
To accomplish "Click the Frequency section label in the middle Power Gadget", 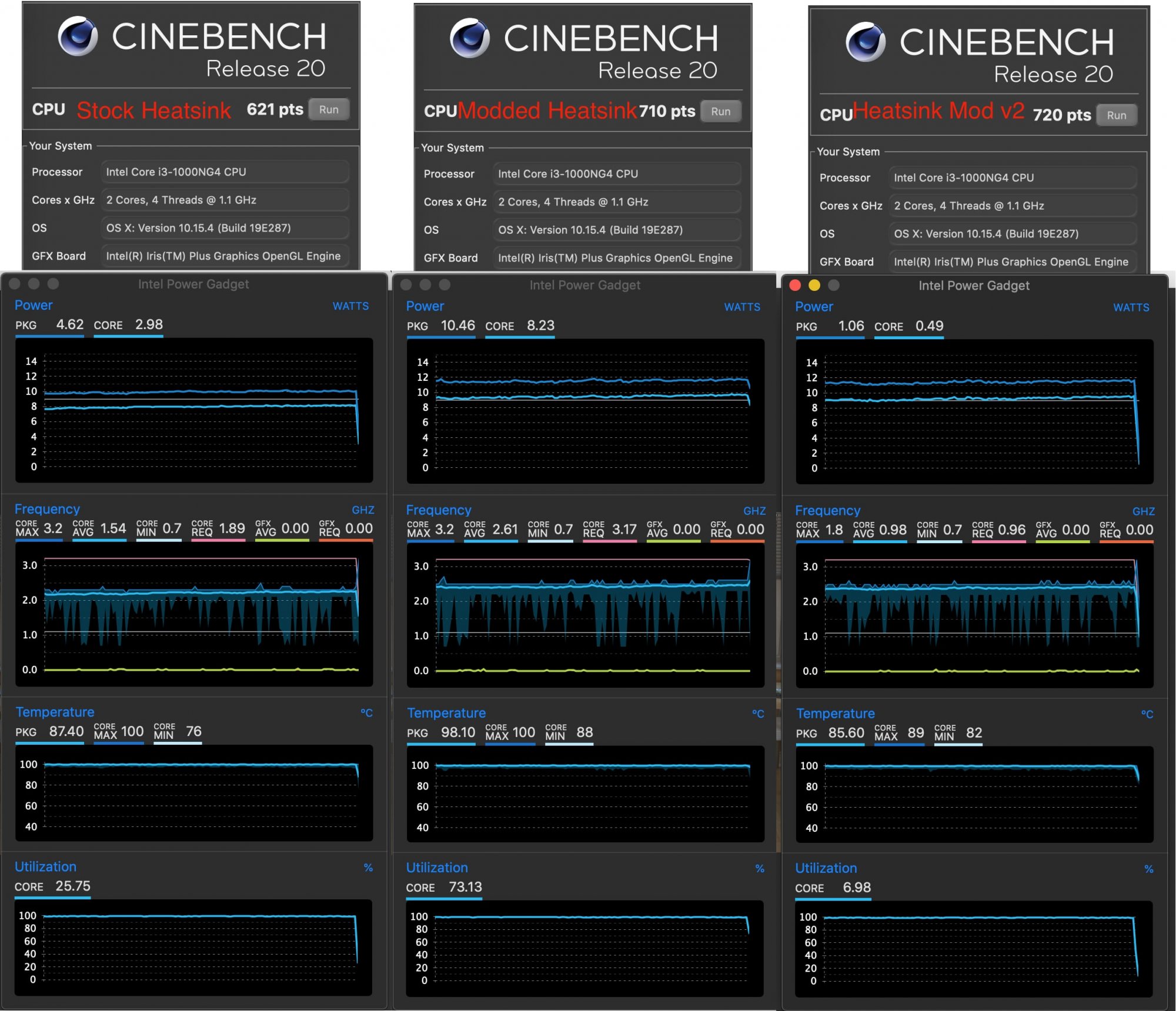I will click(439, 510).
